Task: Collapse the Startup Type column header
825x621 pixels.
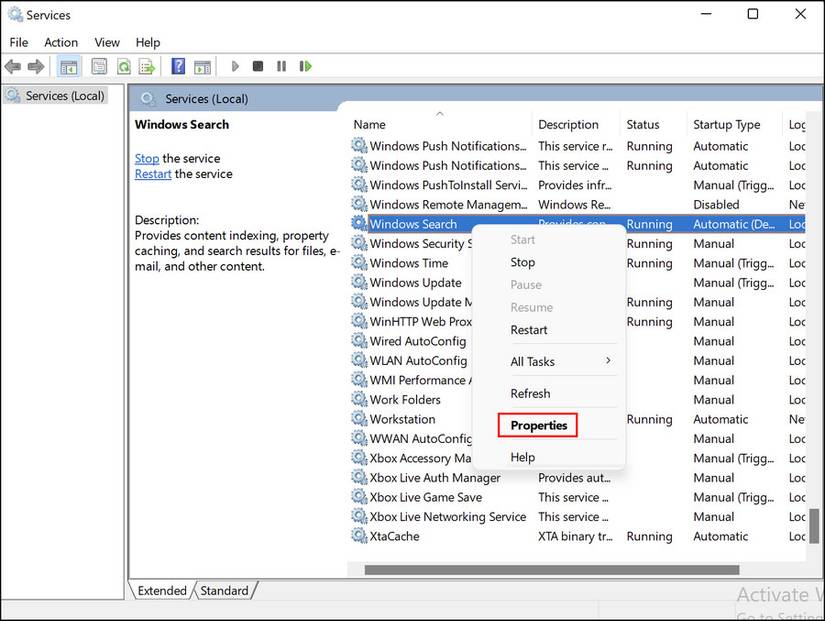Action: coord(730,124)
